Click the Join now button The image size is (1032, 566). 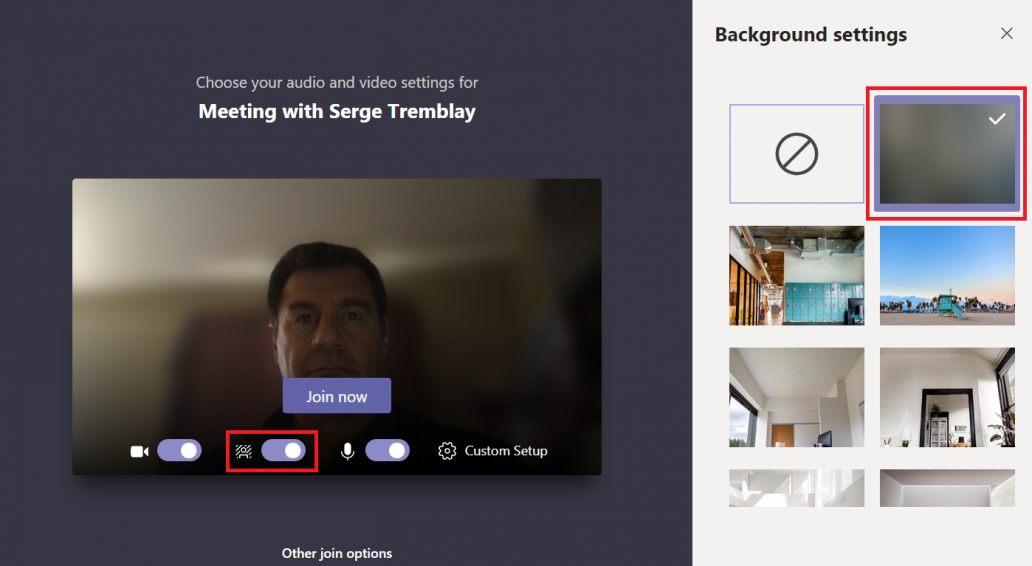[337, 396]
